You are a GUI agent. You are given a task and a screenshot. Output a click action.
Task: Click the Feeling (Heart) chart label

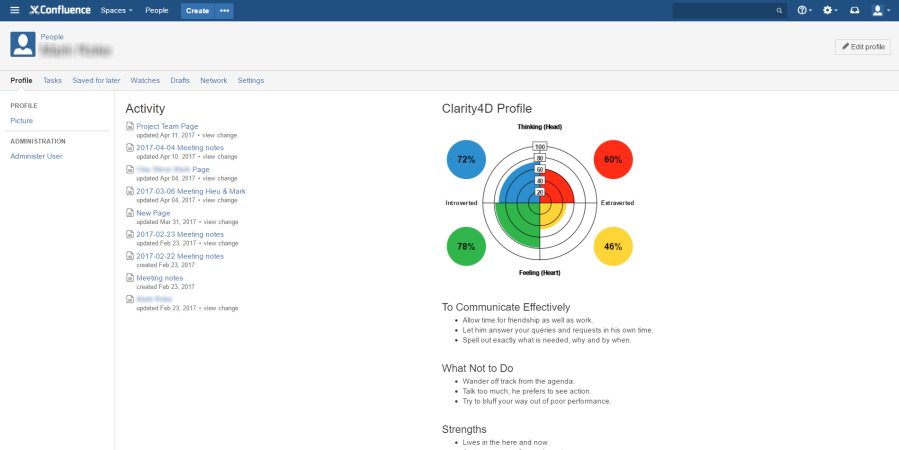point(540,273)
